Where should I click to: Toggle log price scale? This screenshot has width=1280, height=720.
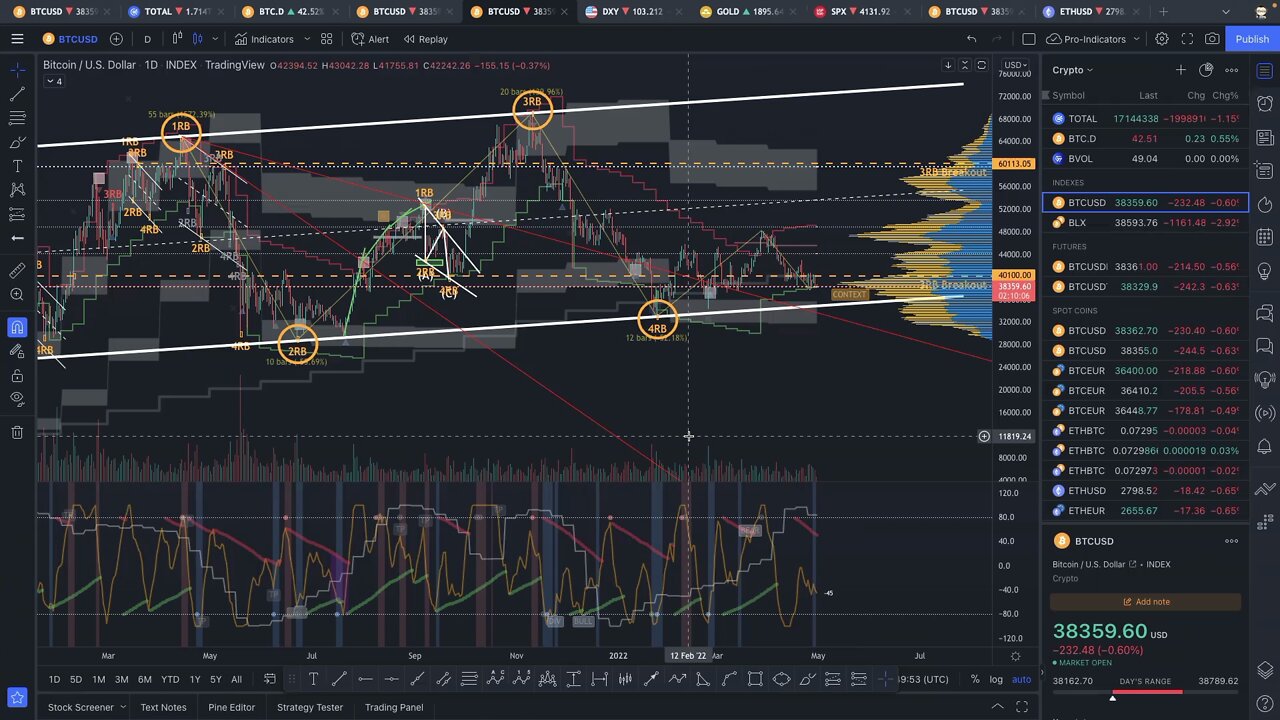tap(996, 679)
